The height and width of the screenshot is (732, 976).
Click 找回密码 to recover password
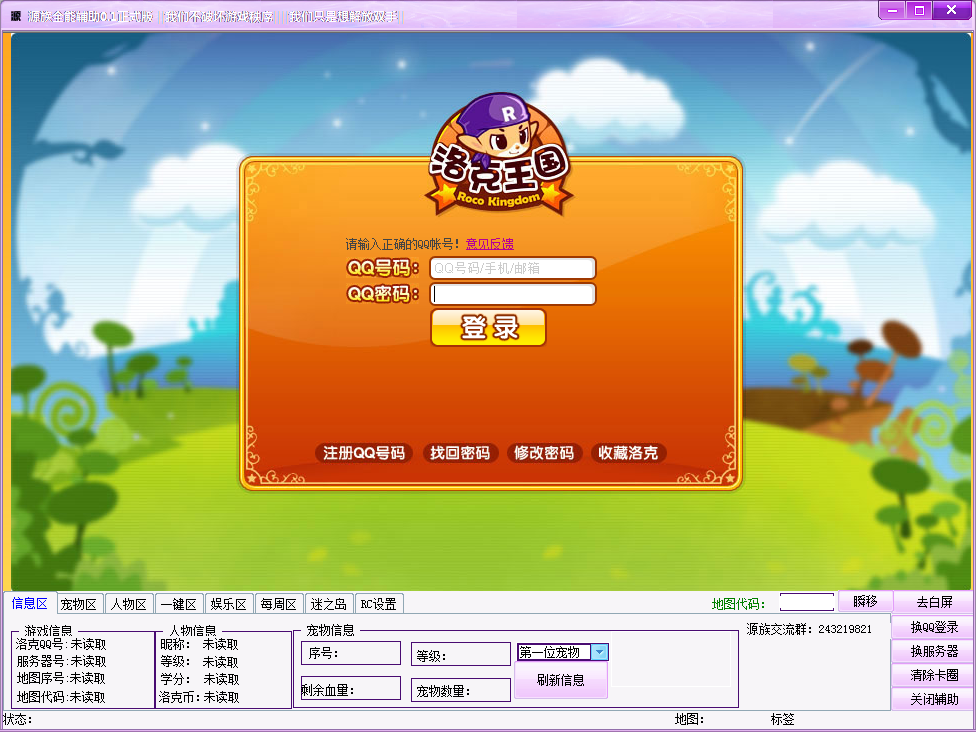tap(460, 453)
